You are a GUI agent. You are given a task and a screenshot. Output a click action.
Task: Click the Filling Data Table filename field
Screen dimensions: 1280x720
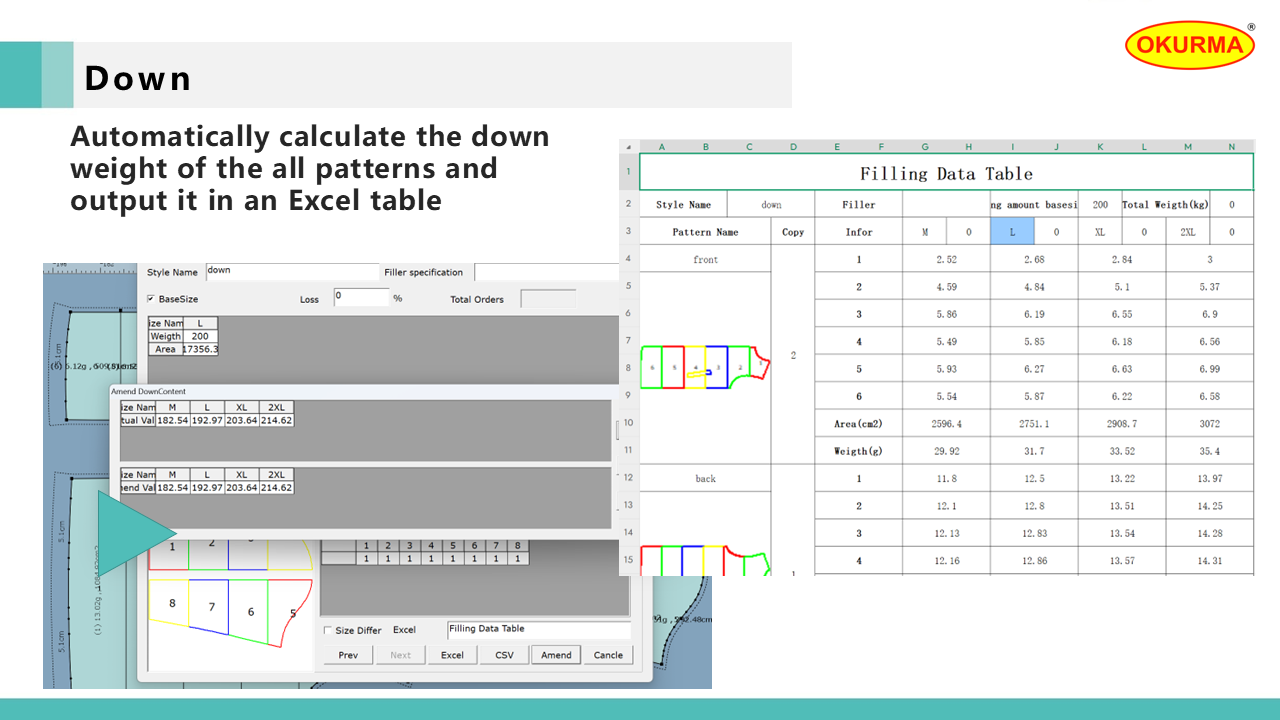[538, 629]
